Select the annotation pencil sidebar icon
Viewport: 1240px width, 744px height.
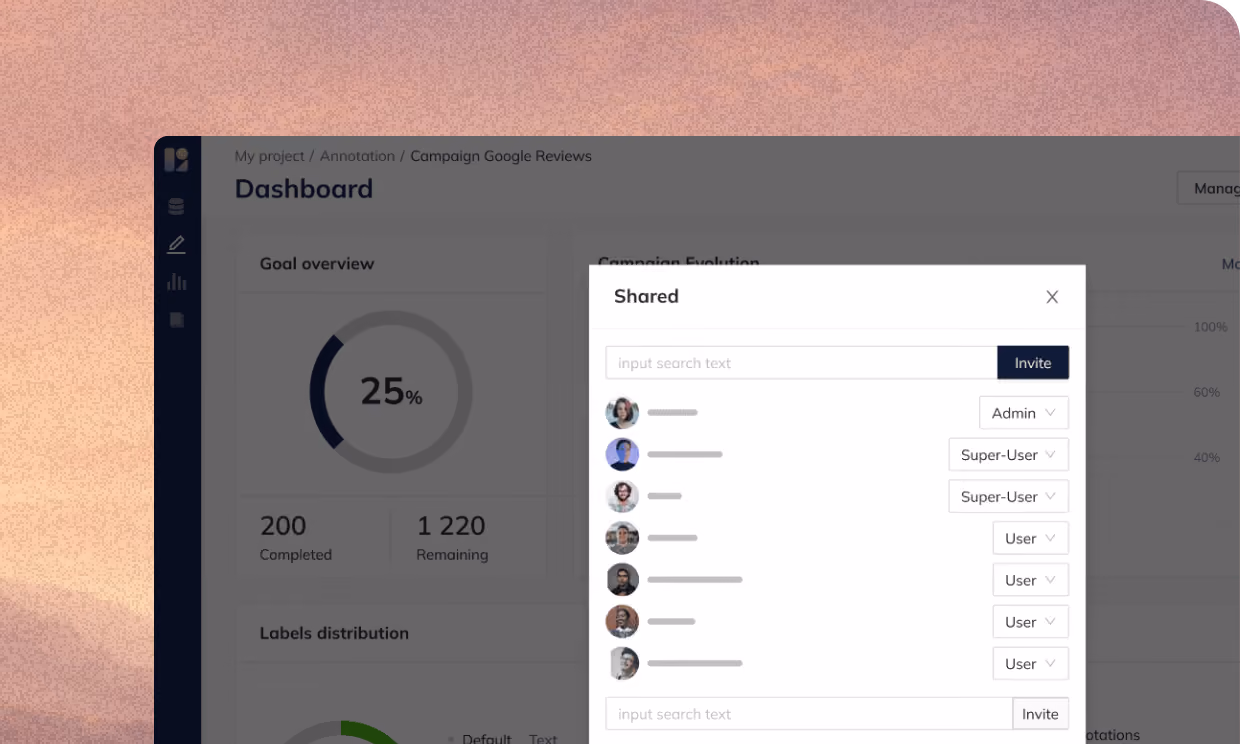tap(177, 244)
